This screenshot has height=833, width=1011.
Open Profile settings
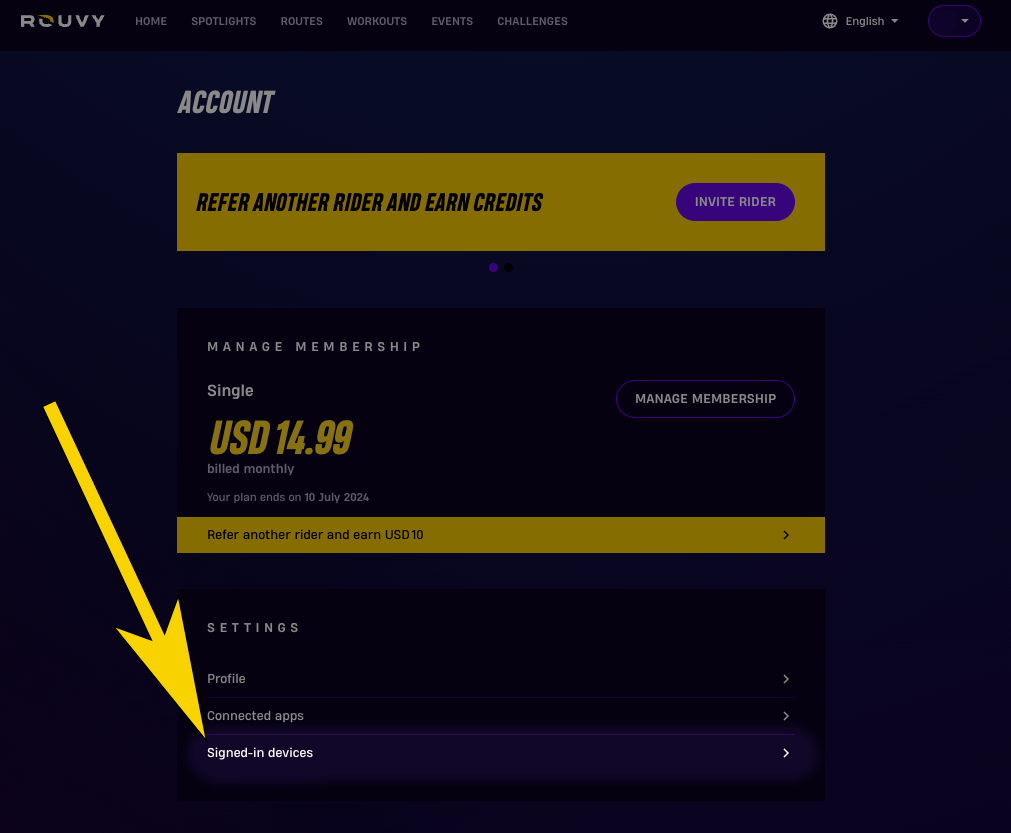pyautogui.click(x=501, y=679)
